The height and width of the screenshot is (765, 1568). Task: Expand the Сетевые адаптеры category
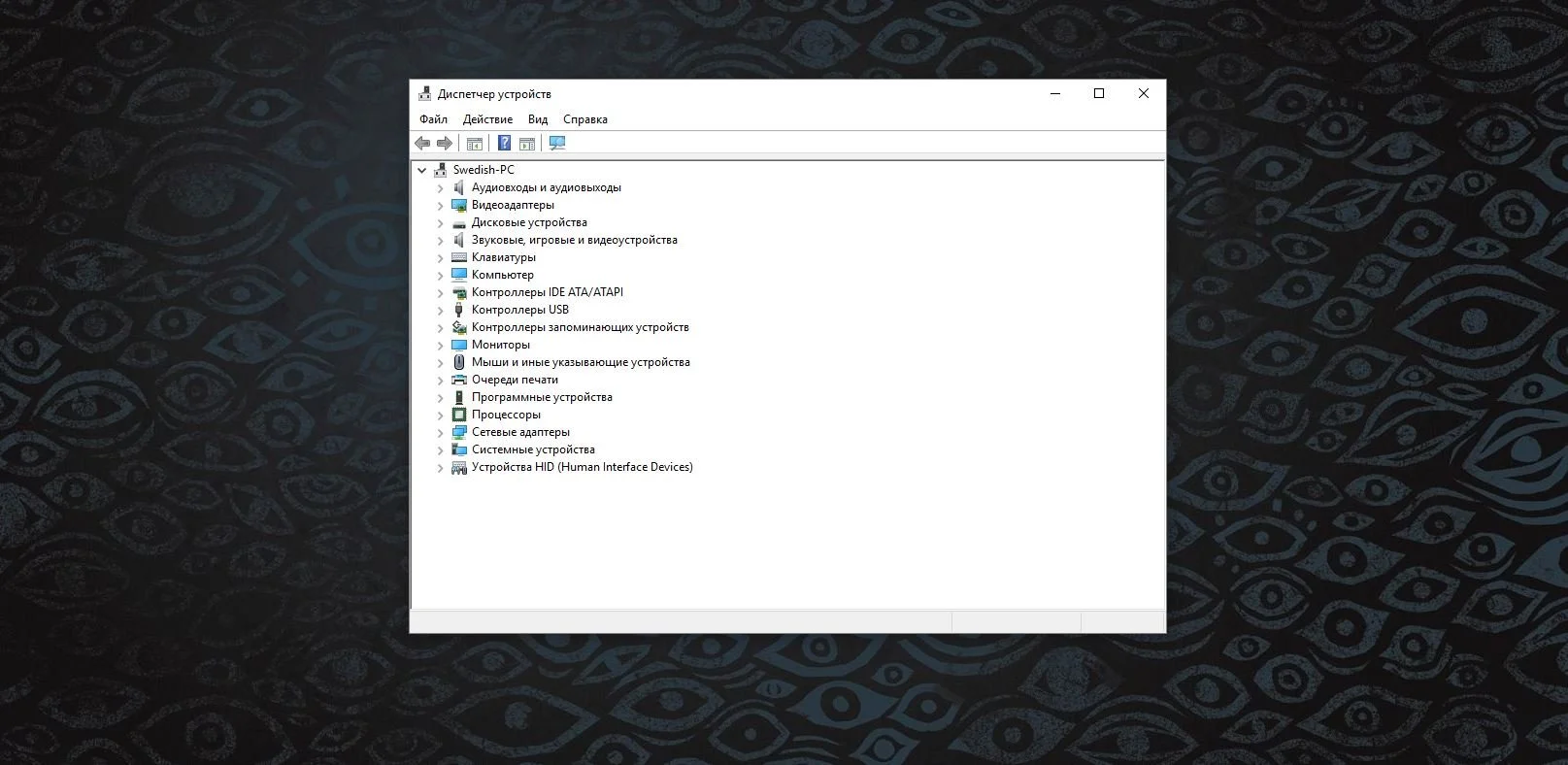440,433
